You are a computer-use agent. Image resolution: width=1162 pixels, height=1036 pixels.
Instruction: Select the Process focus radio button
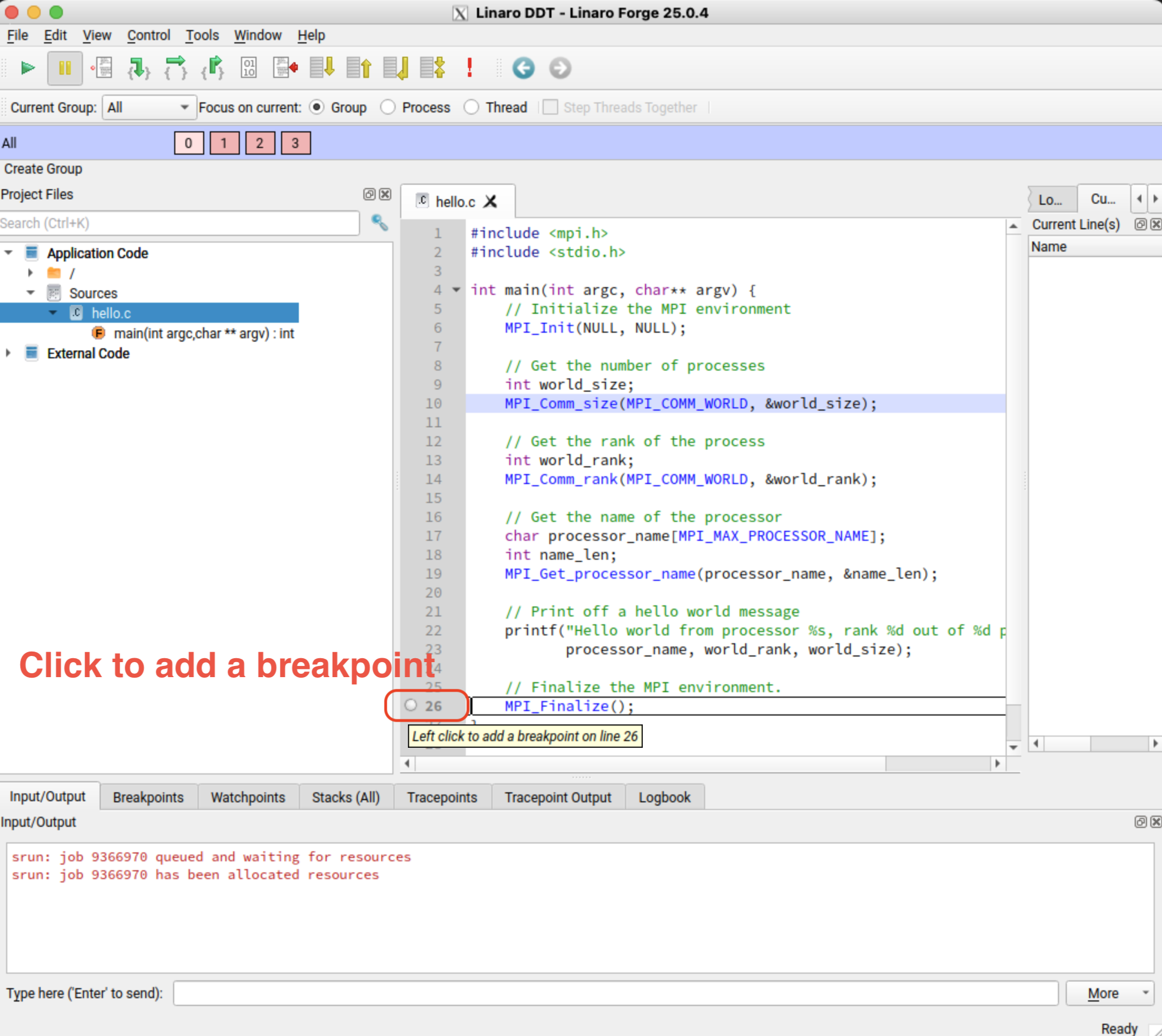[x=388, y=107]
